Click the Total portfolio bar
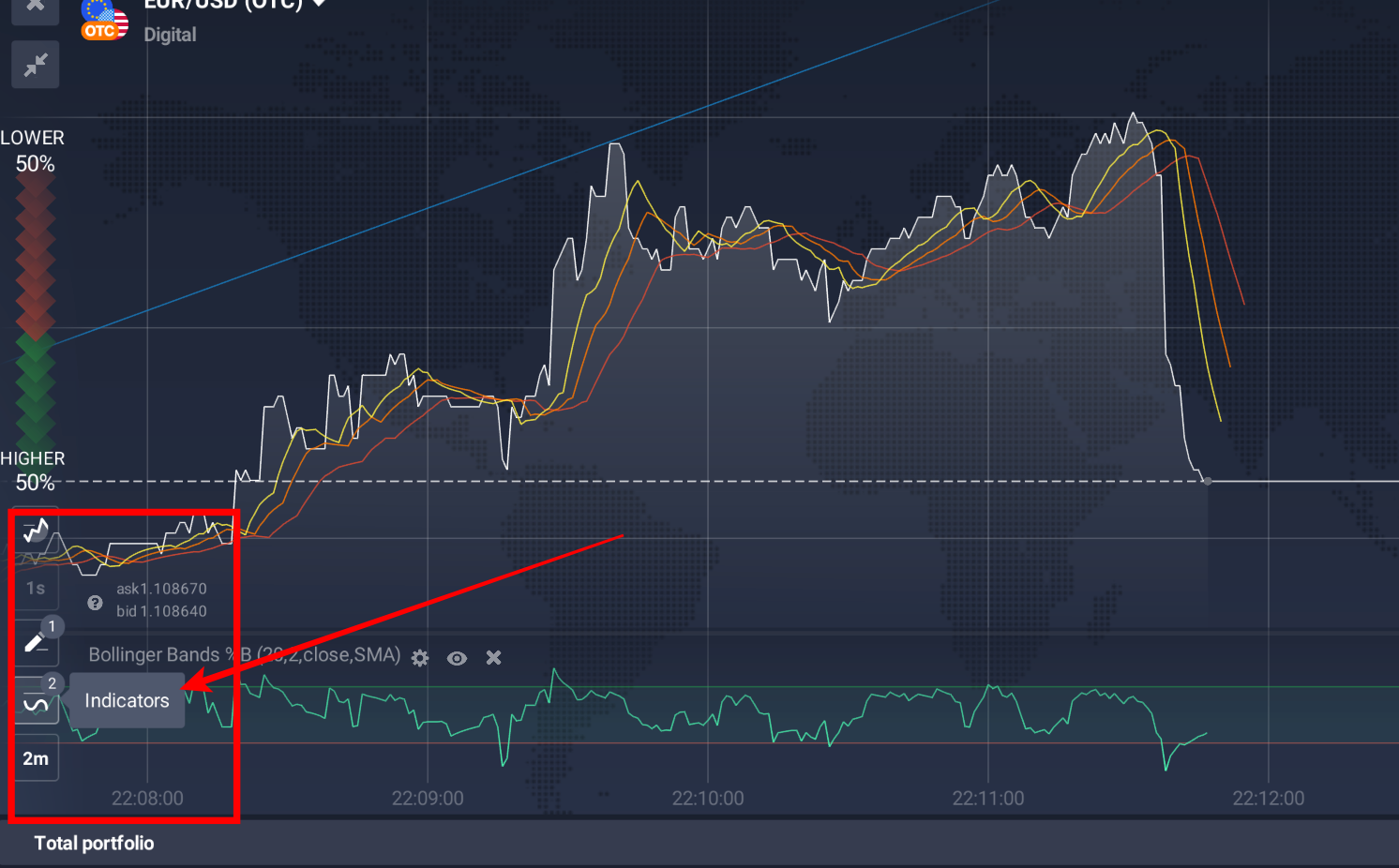Image resolution: width=1399 pixels, height=868 pixels. [x=93, y=843]
